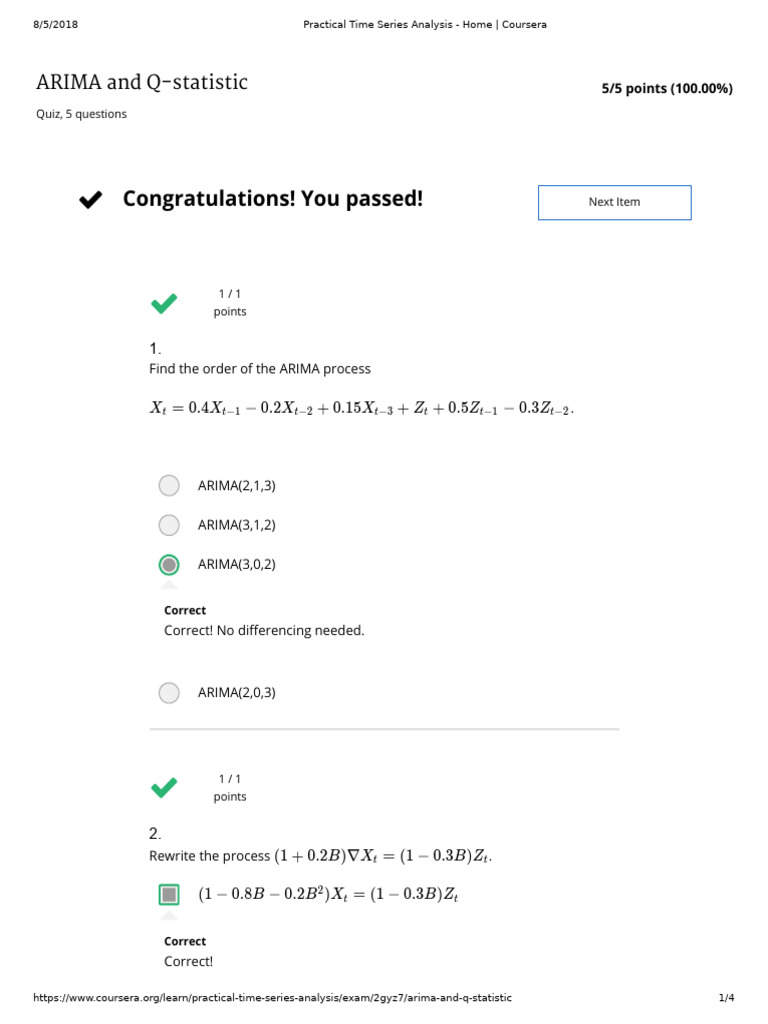This screenshot has width=768, height=1024.
Task: Click the 'Correct! No differencing needed.' feedback
Action: pyautogui.click(x=264, y=631)
